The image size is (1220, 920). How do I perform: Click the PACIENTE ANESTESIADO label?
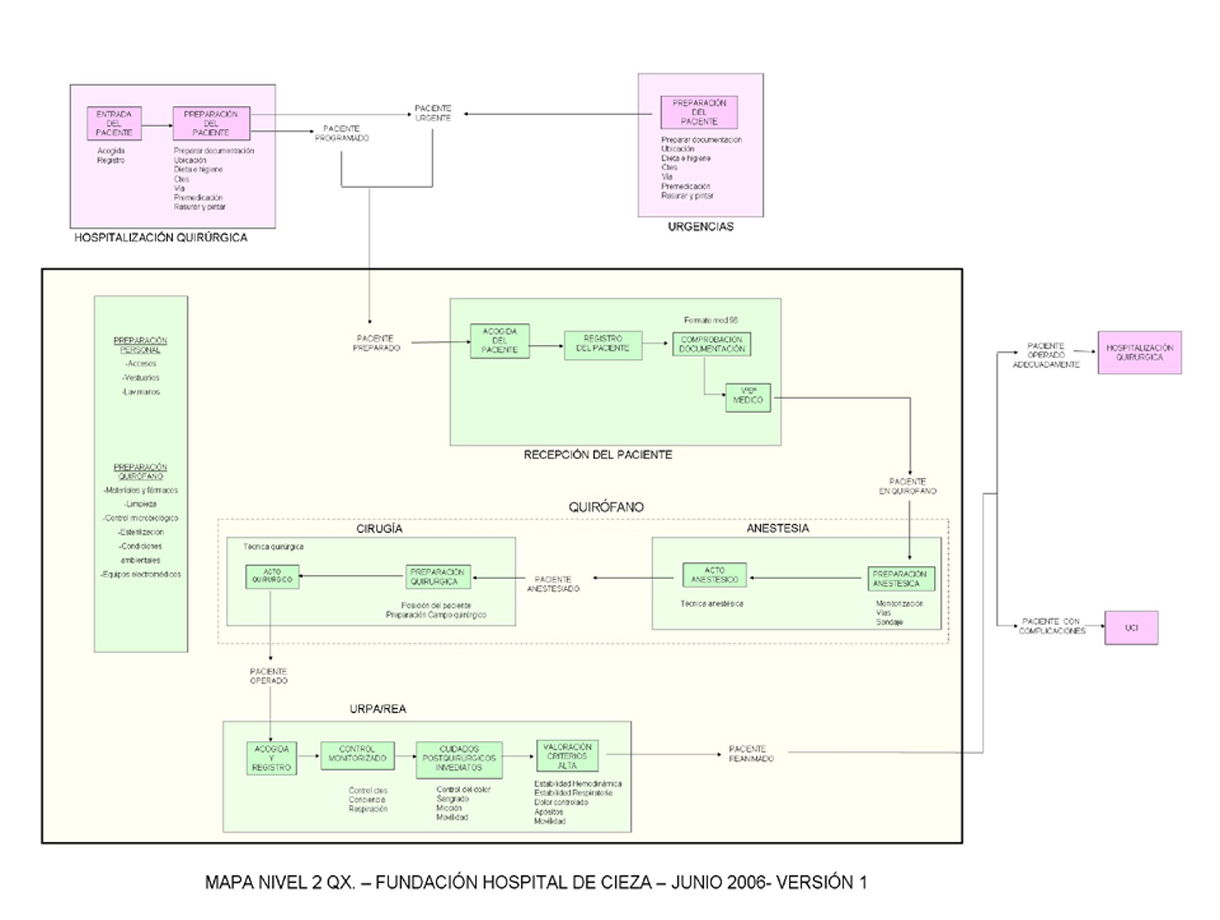pos(553,584)
